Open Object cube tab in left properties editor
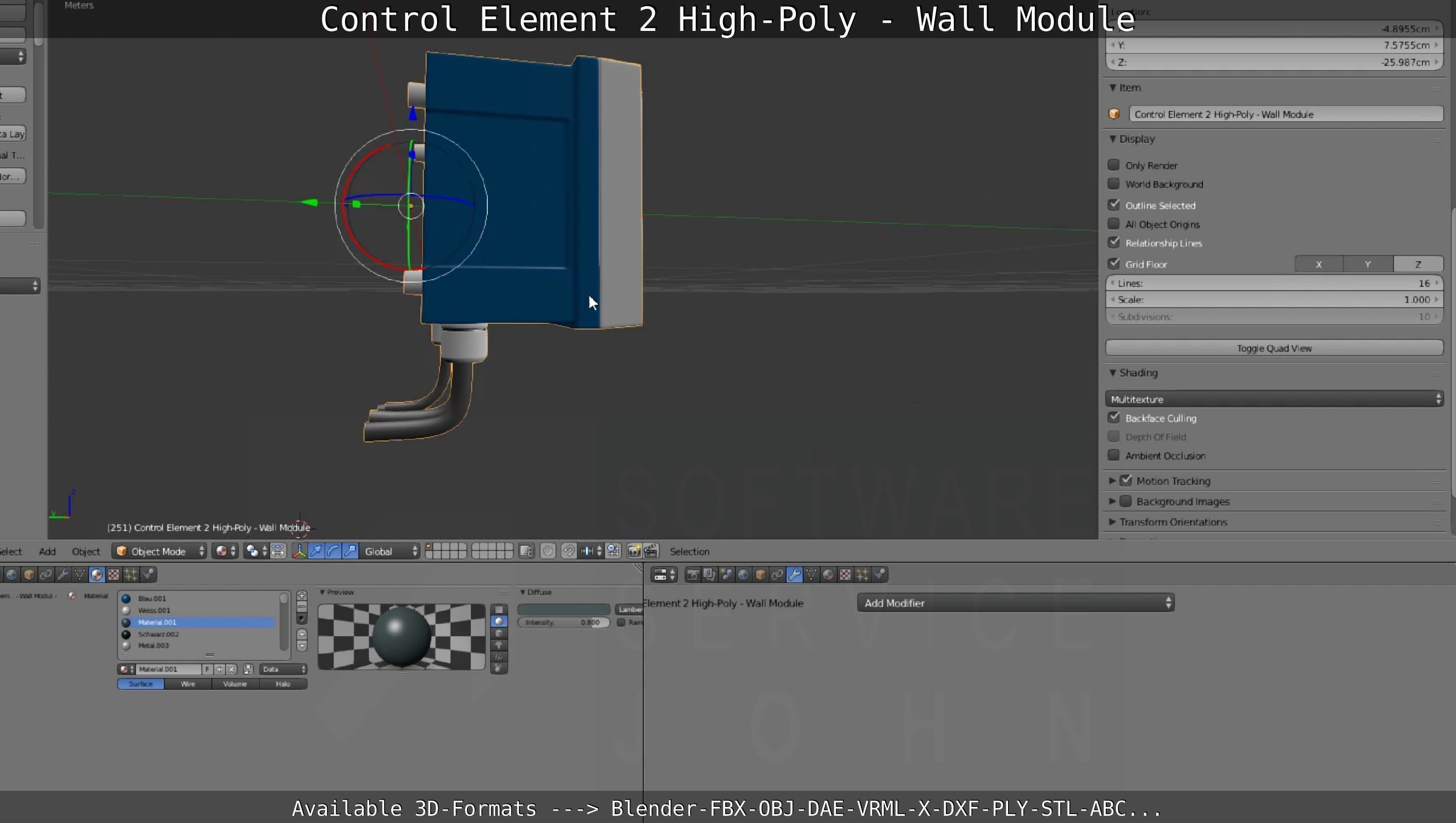The image size is (1456, 823). pos(29,575)
